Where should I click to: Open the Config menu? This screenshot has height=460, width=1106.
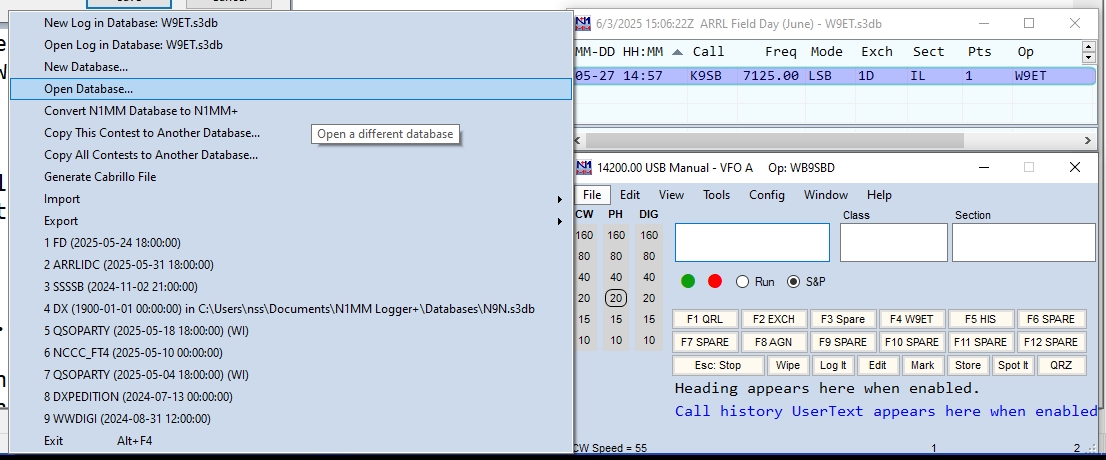click(767, 195)
